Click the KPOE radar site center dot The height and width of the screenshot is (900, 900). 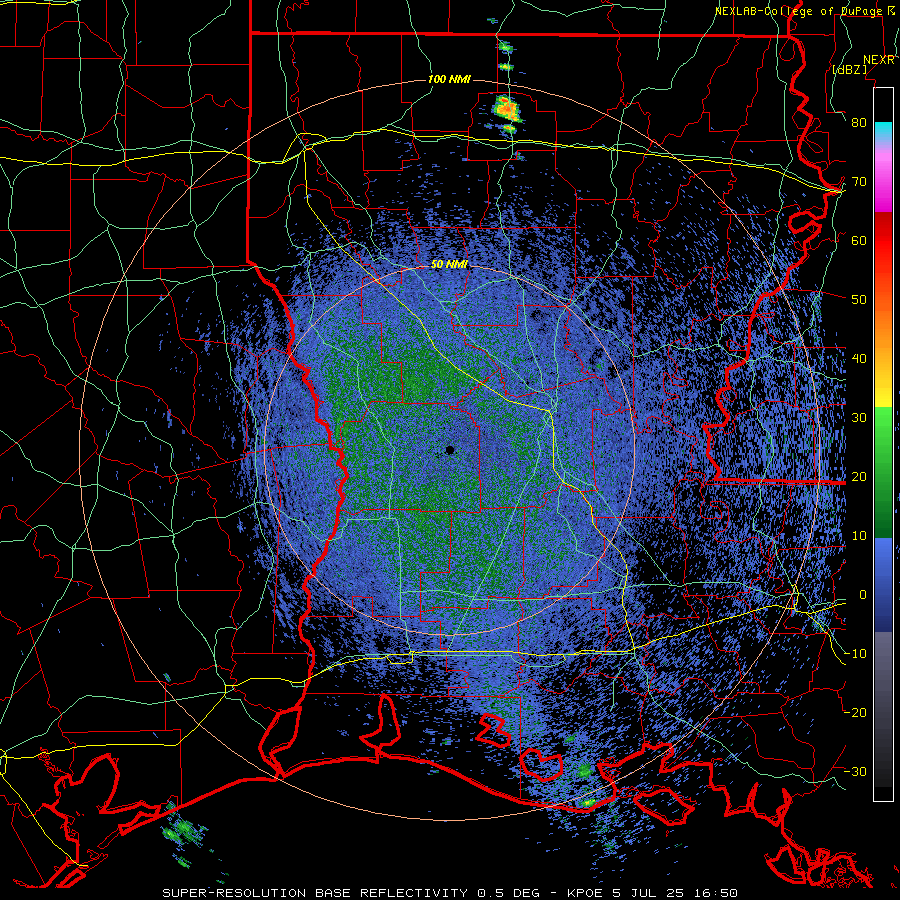click(450, 450)
